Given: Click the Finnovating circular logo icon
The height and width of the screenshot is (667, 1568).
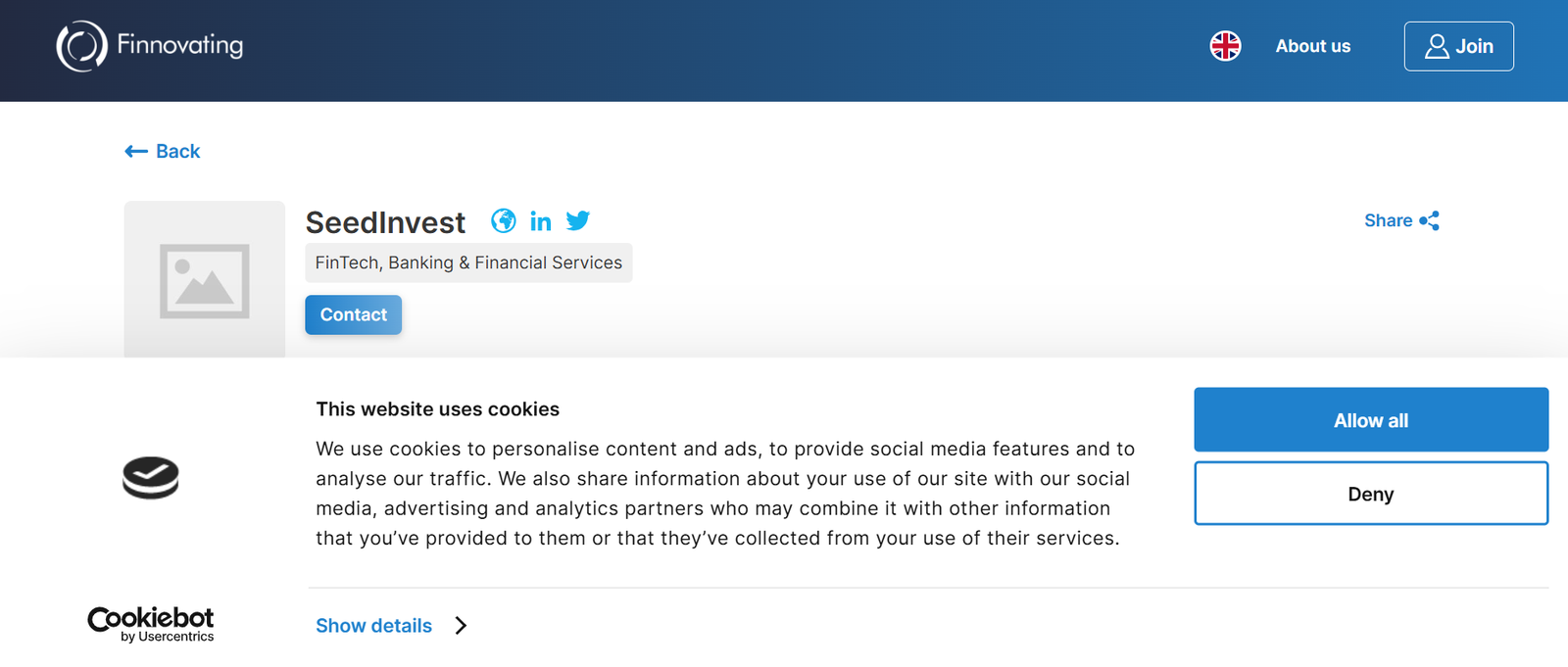Looking at the screenshot, I should (x=81, y=46).
